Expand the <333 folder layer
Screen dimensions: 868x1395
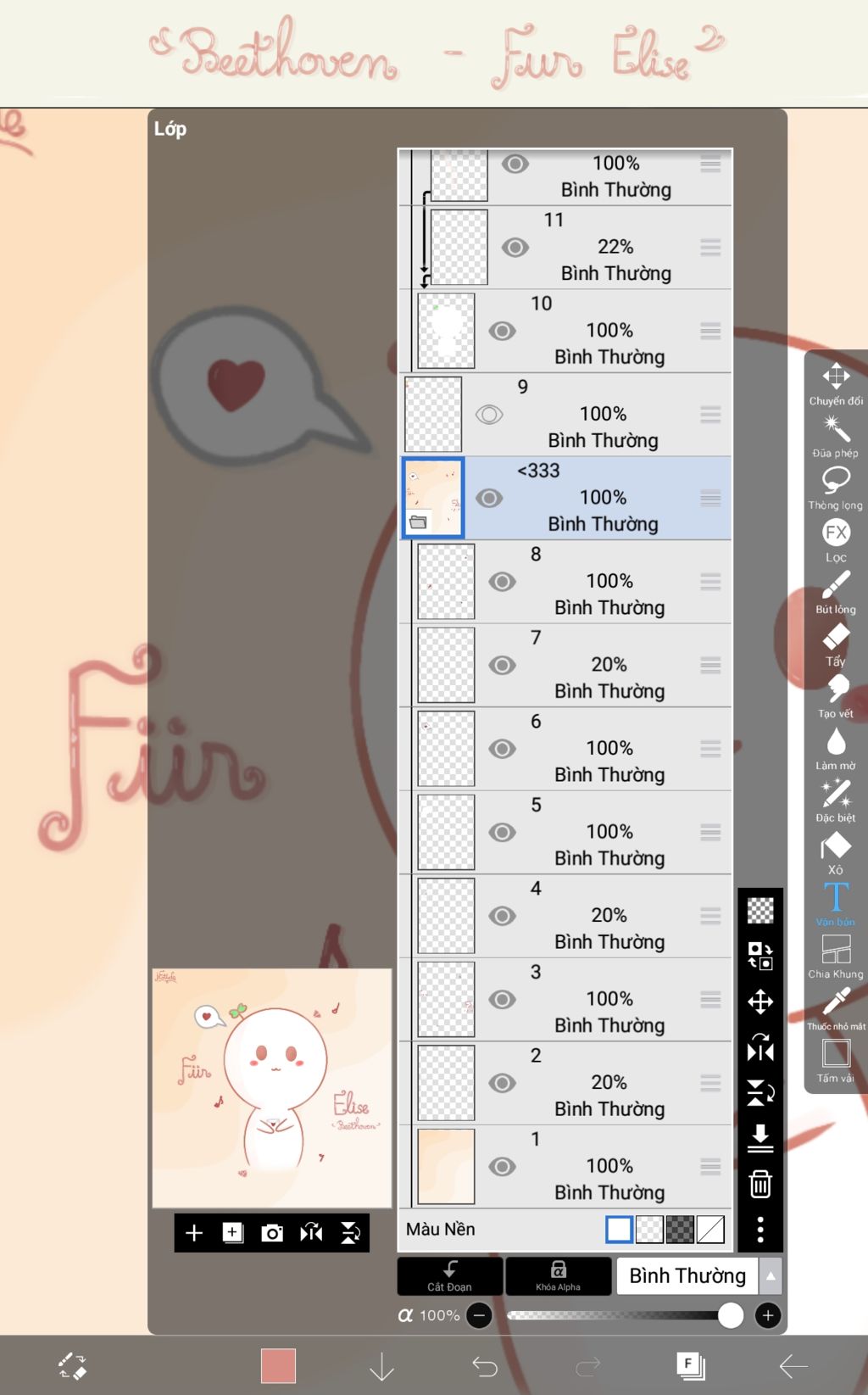pyautogui.click(x=418, y=522)
